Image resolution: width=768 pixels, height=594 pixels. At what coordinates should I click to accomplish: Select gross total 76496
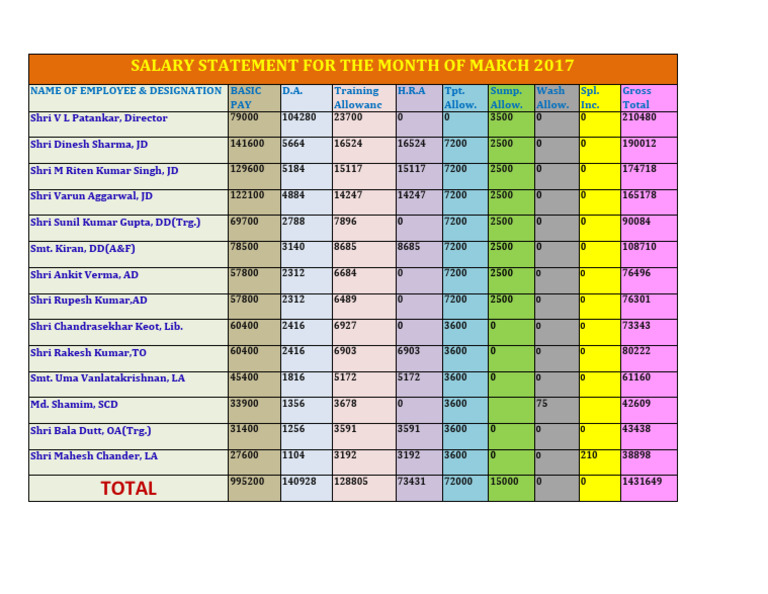coord(637,273)
